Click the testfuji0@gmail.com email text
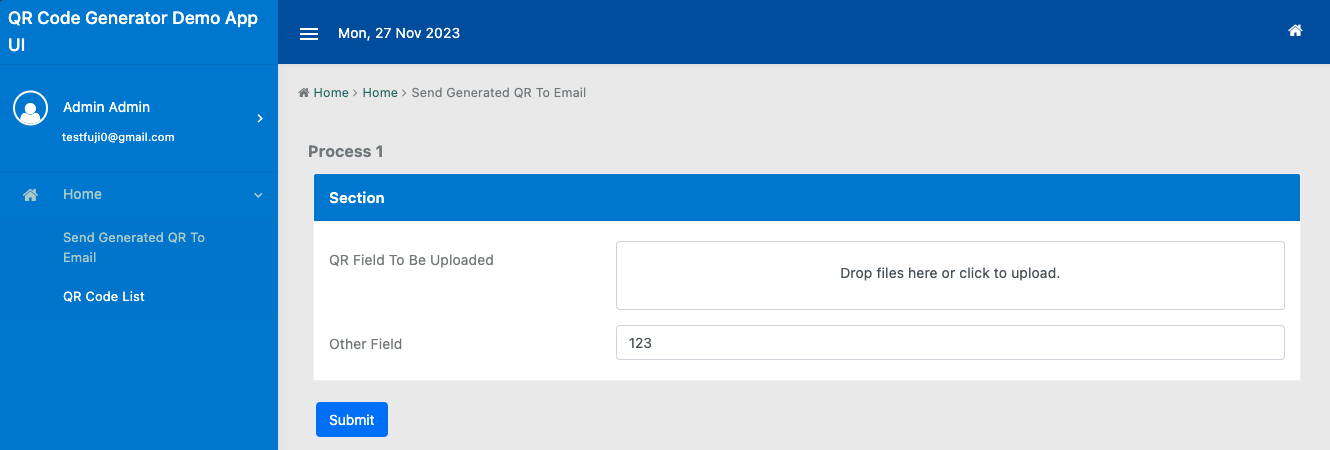Screen dimensions: 1330x450 [118, 137]
